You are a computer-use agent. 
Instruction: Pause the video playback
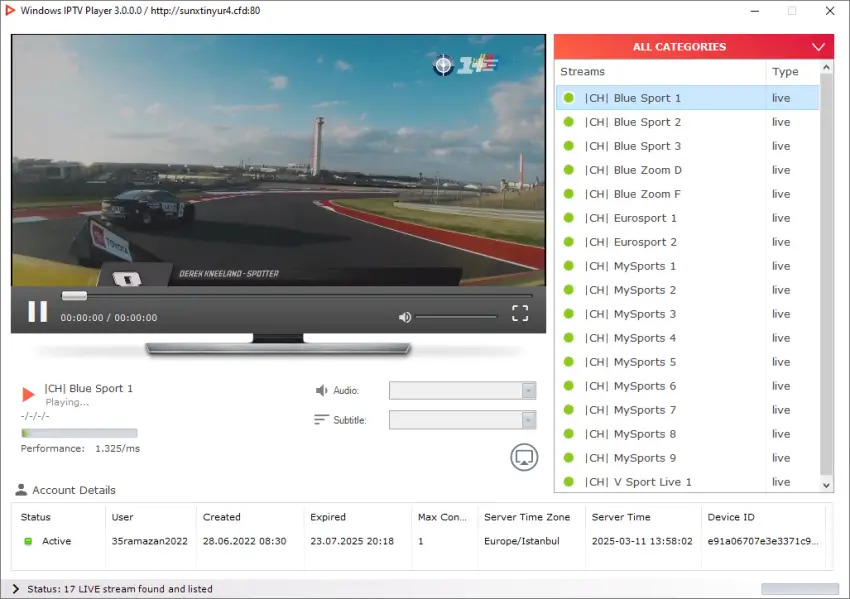[37, 312]
